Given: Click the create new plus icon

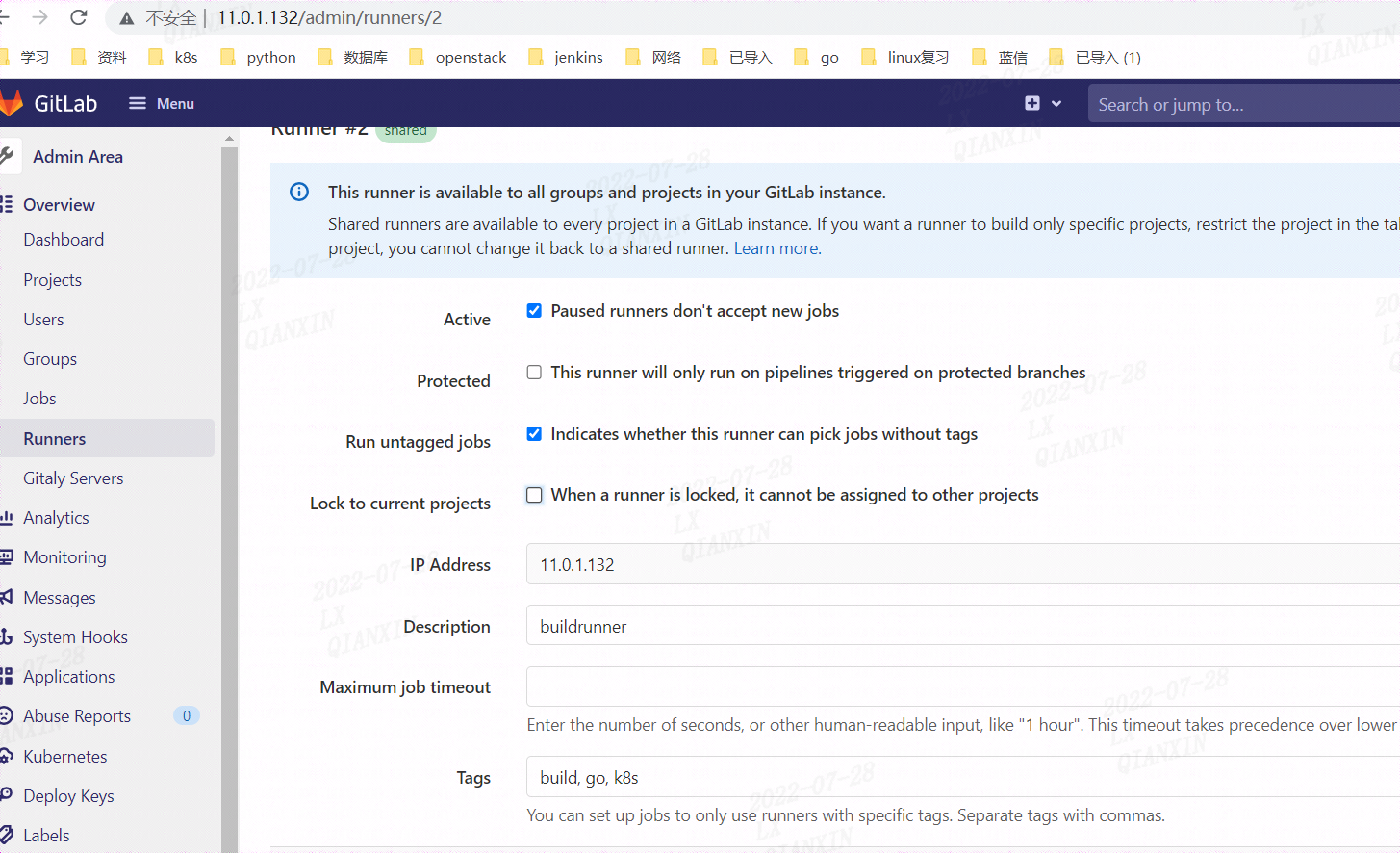Looking at the screenshot, I should (1032, 103).
